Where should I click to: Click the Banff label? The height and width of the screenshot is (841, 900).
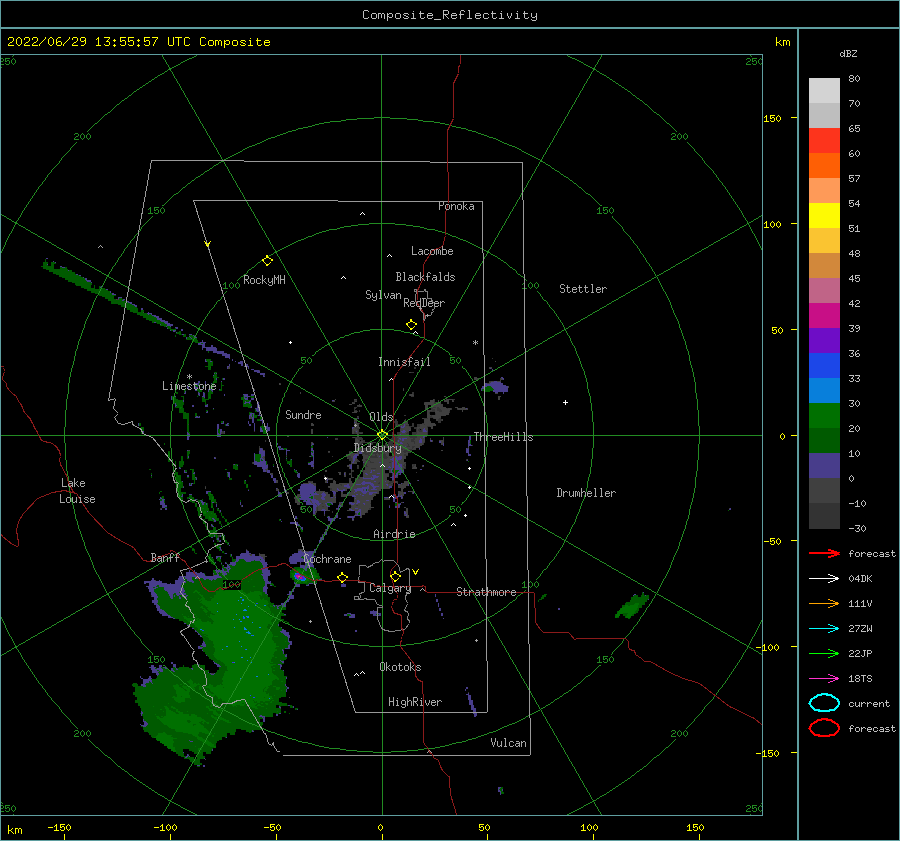click(x=165, y=557)
